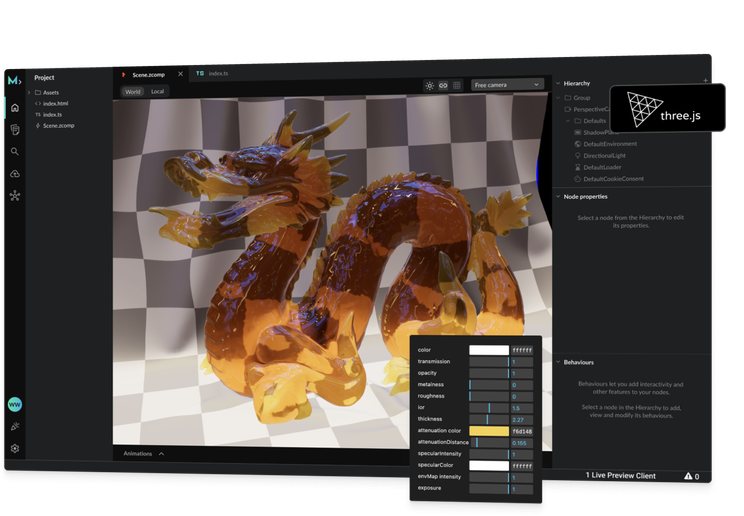This screenshot has height=516, width=744.
Task: Collapse the Hierarchy panel chevron
Action: (x=558, y=83)
